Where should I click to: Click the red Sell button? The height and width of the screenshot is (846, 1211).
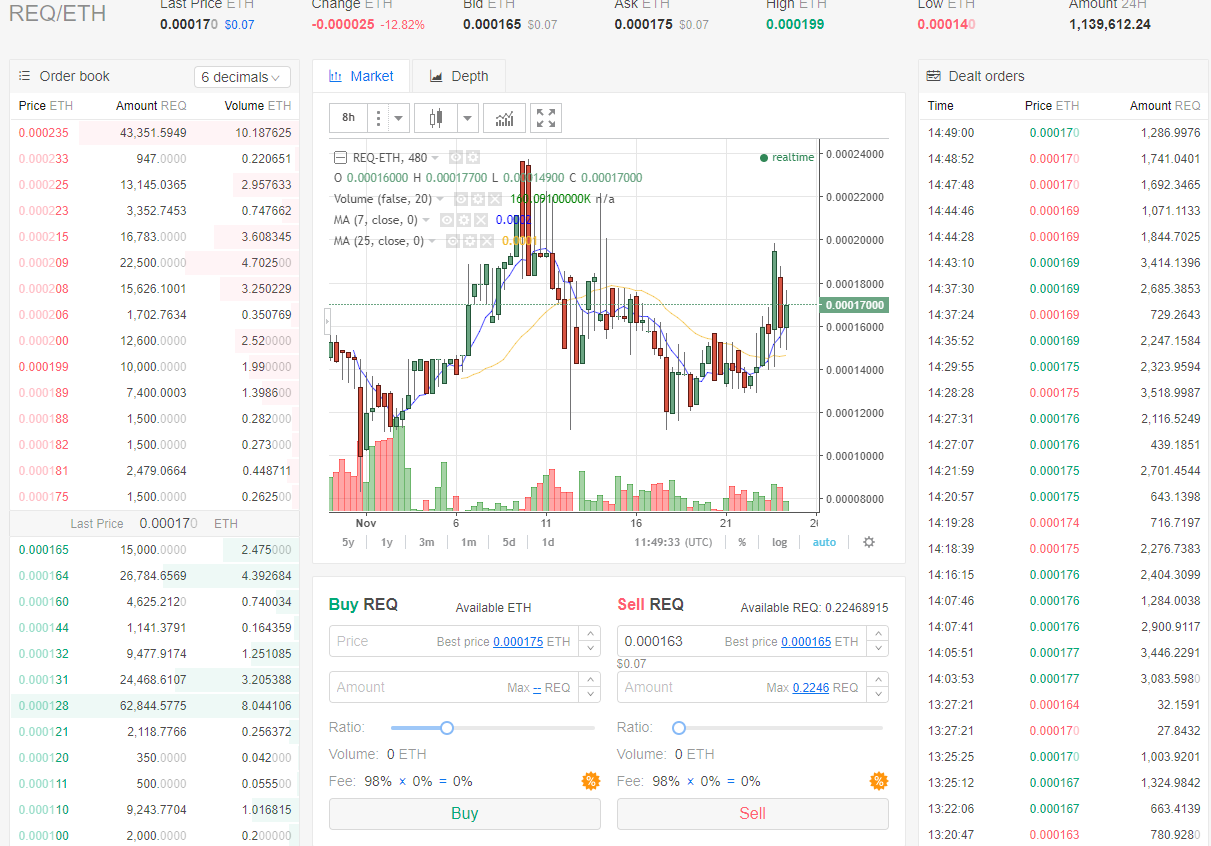click(x=753, y=814)
